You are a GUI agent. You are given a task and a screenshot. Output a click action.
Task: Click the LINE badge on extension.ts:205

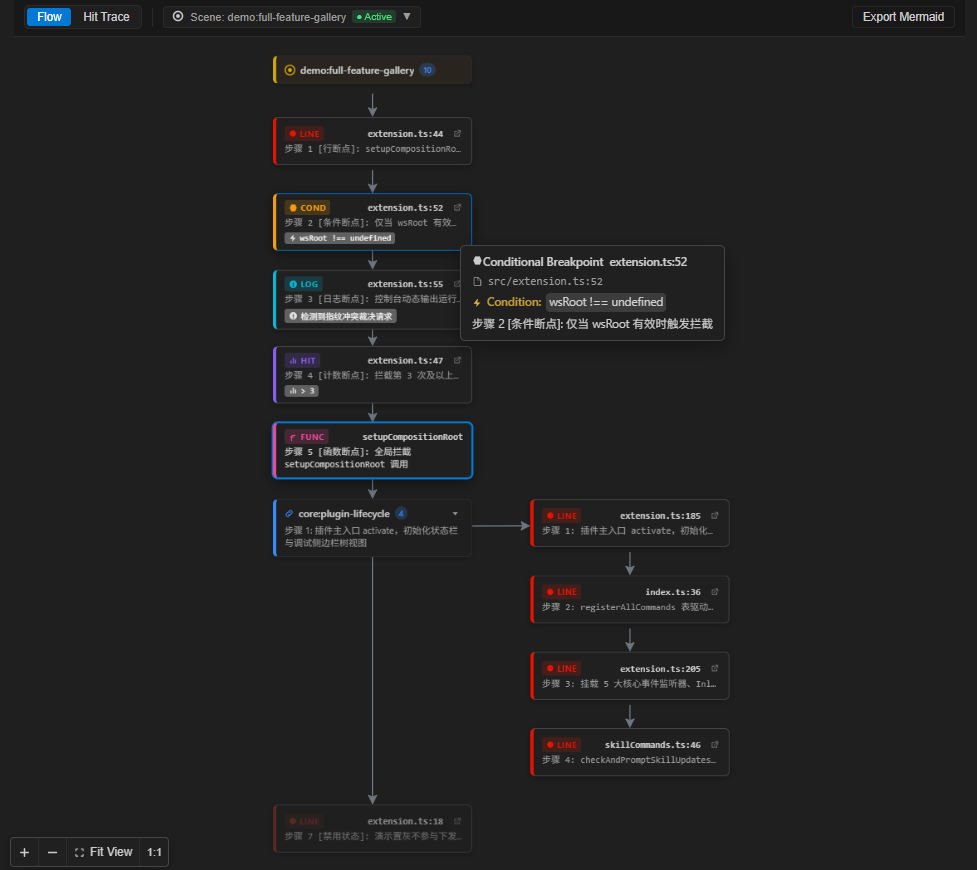click(561, 669)
